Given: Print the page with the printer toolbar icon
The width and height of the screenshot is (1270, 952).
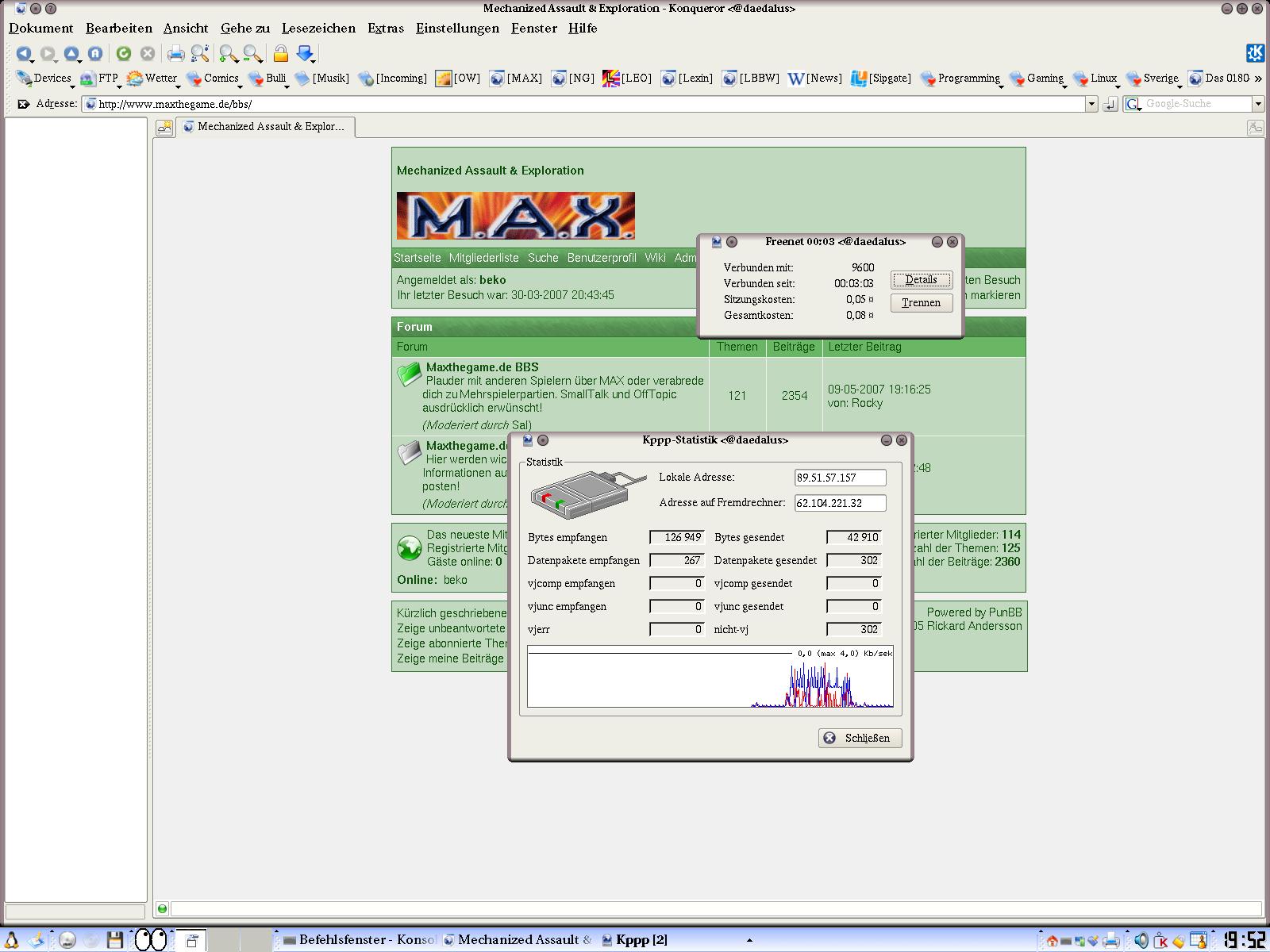Looking at the screenshot, I should (x=175, y=53).
